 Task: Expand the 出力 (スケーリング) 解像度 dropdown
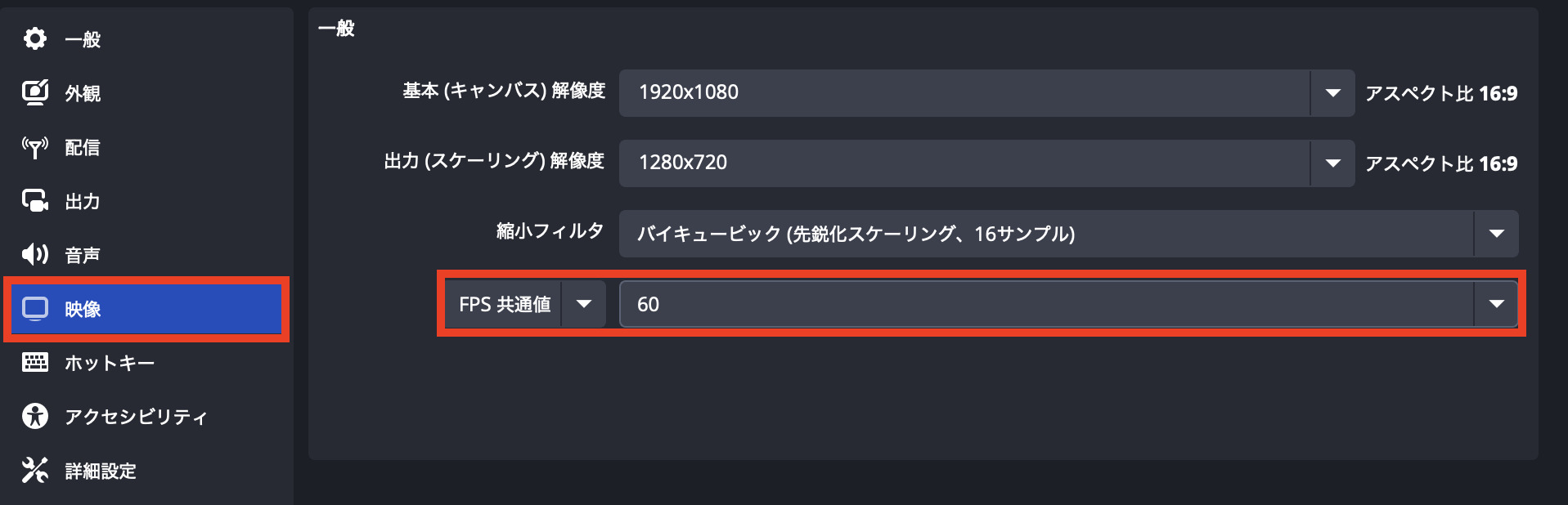(1333, 163)
